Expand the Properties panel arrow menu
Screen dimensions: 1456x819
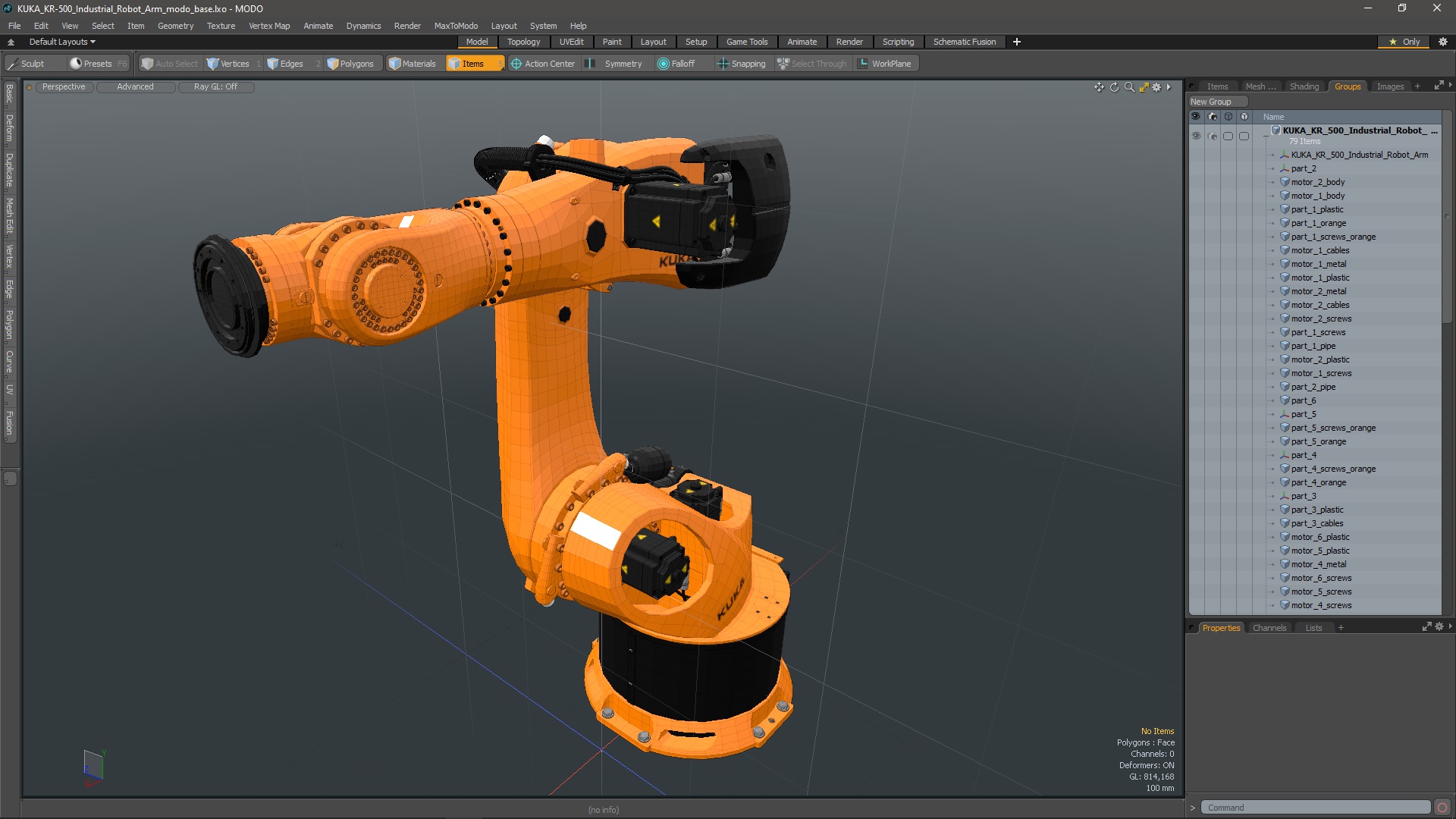pyautogui.click(x=1450, y=626)
